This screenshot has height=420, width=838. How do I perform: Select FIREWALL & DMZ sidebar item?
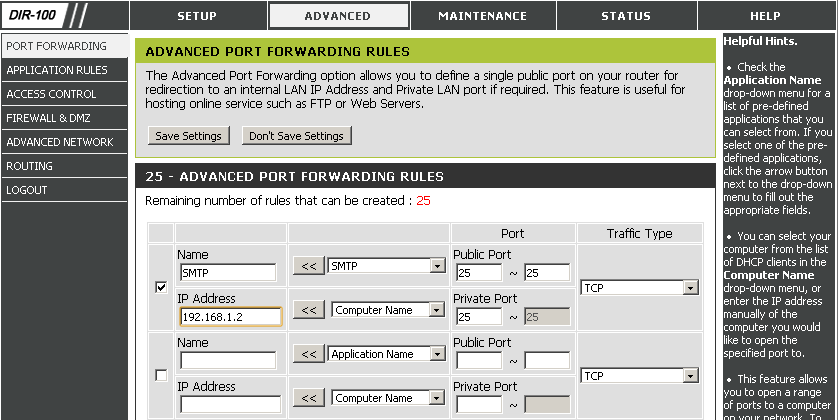(x=64, y=118)
